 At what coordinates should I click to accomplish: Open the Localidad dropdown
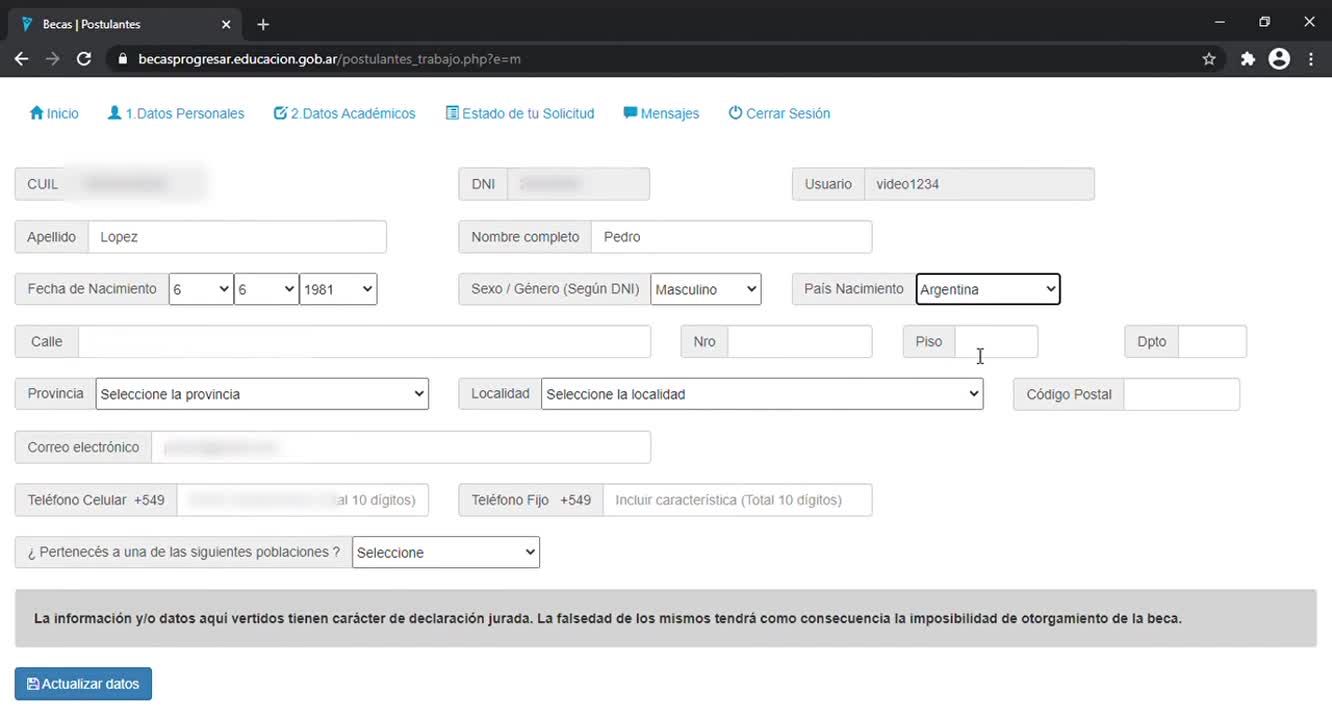(762, 394)
